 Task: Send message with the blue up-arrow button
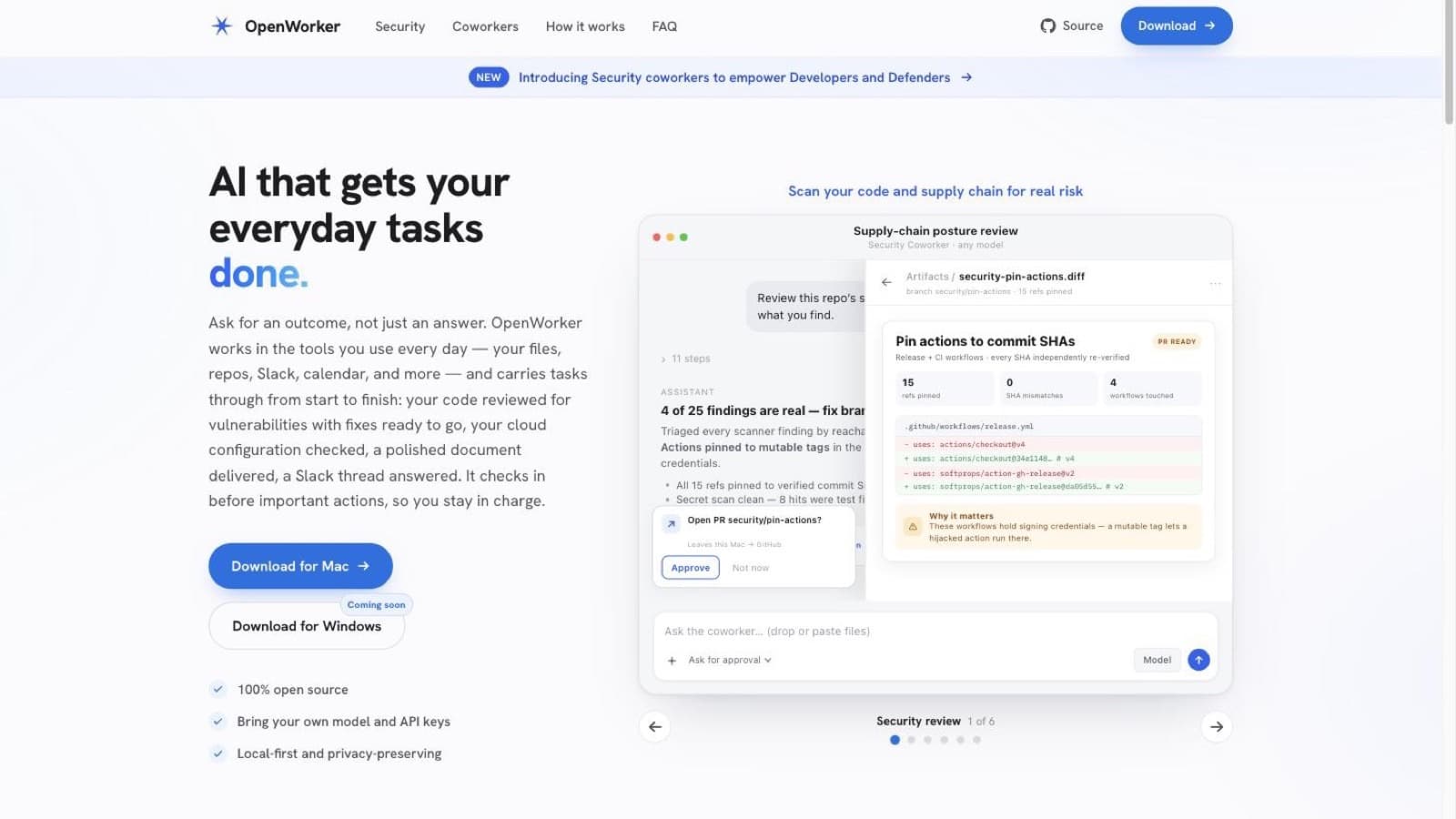pos(1198,660)
